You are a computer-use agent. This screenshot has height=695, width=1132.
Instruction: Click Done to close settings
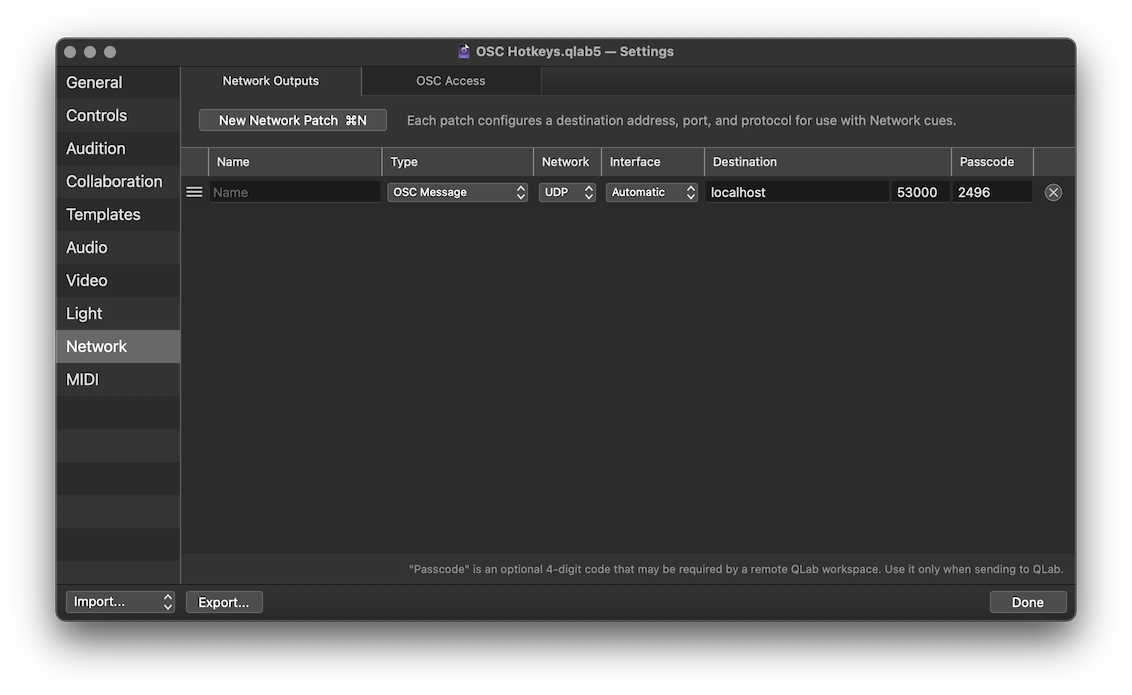coord(1027,602)
